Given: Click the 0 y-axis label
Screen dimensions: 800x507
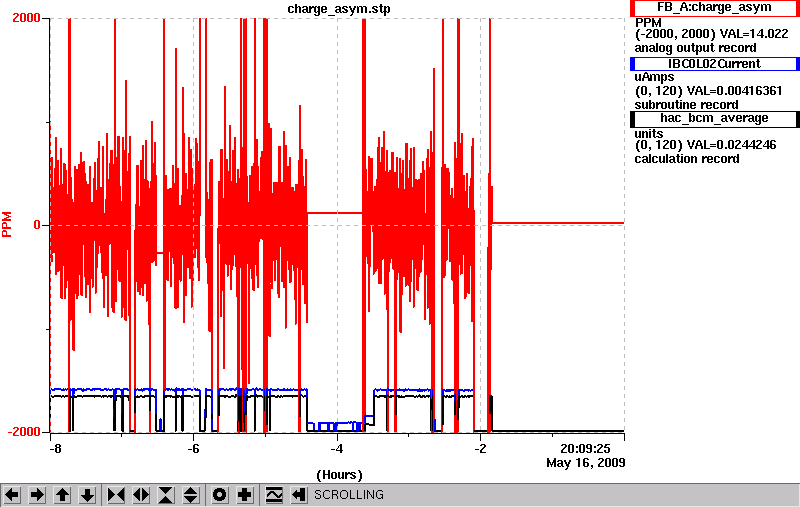Looking at the screenshot, I should coord(37,225).
